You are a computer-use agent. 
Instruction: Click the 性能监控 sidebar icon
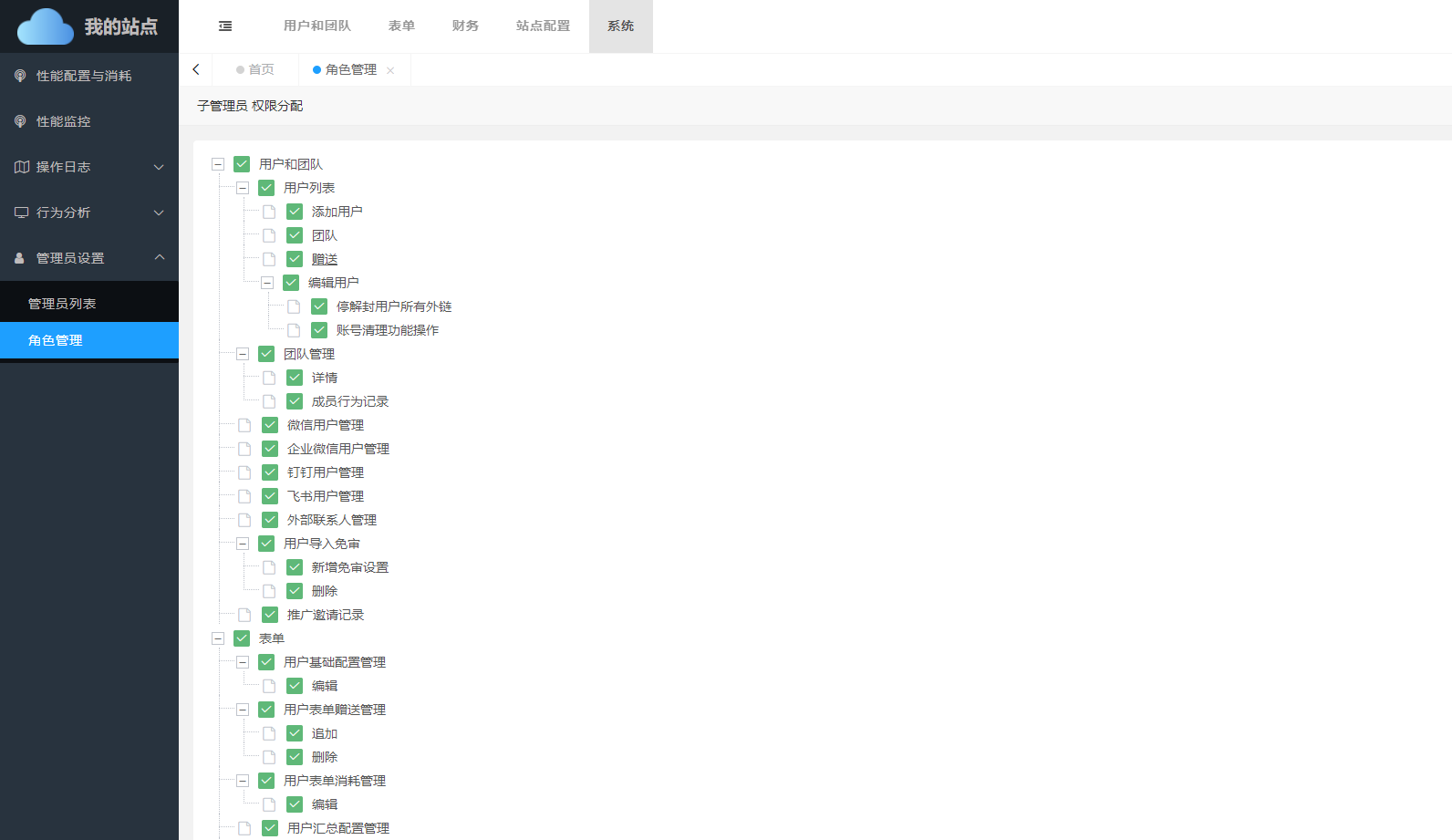coord(20,121)
